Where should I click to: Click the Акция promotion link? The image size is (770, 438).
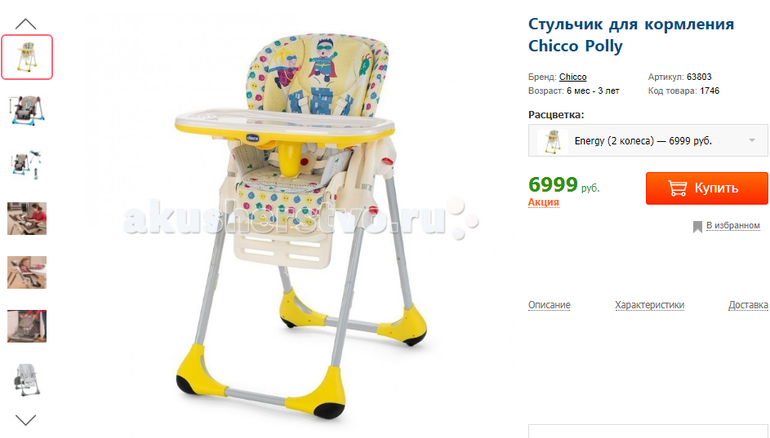click(x=544, y=202)
